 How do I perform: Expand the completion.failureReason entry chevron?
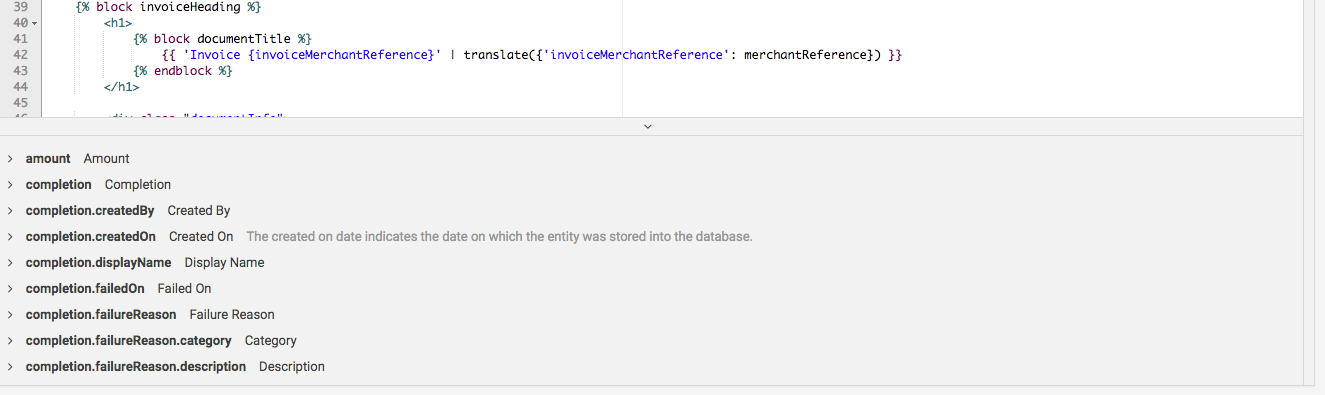[9, 315]
